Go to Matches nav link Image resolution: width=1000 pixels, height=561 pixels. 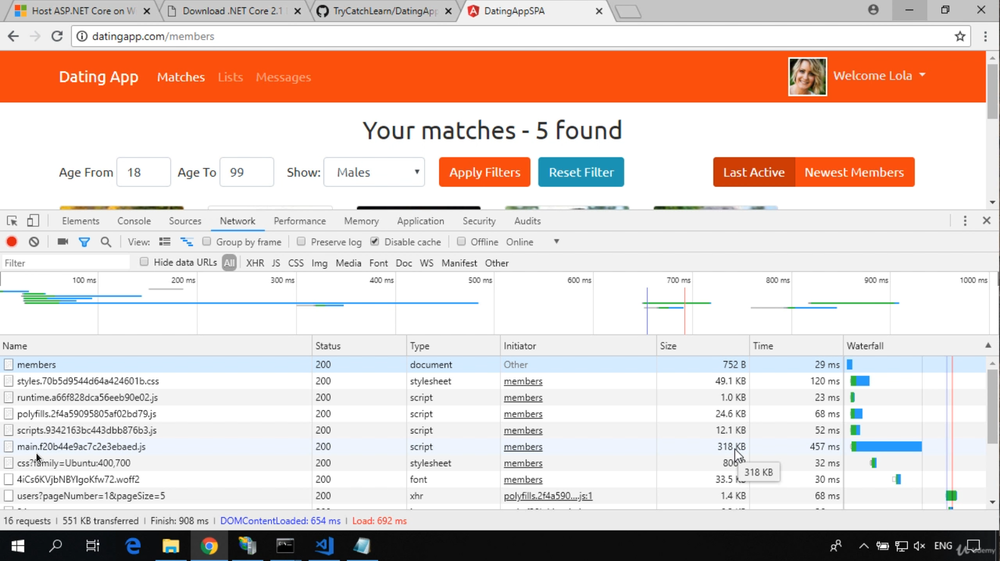(x=181, y=77)
